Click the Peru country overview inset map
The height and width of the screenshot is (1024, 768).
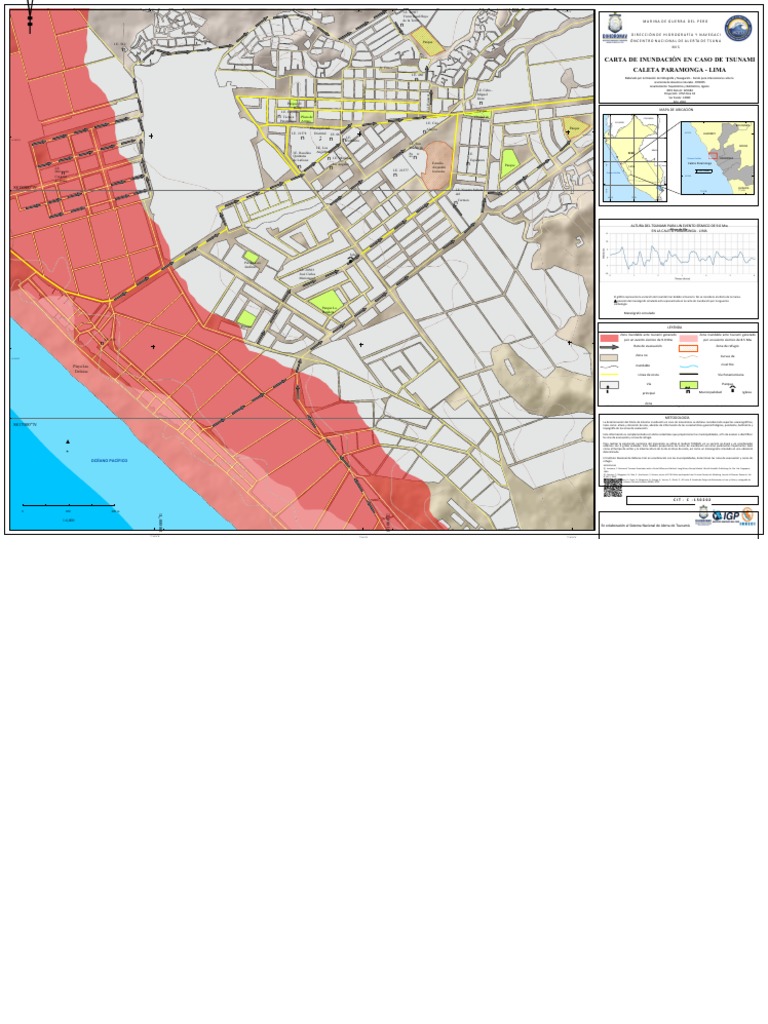coord(634,158)
